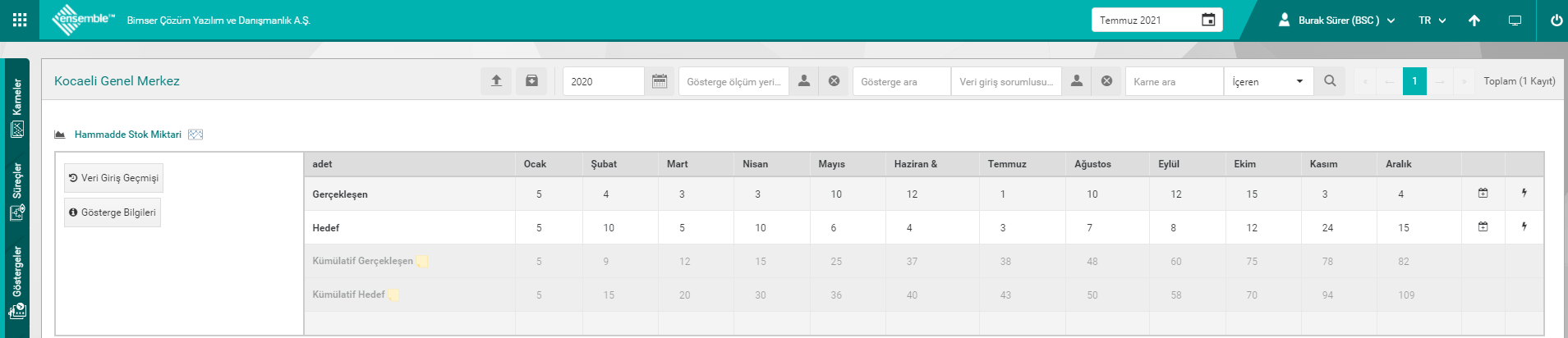Click the upload arrow button beside Kocaeli Genel Merkez

pos(496,81)
